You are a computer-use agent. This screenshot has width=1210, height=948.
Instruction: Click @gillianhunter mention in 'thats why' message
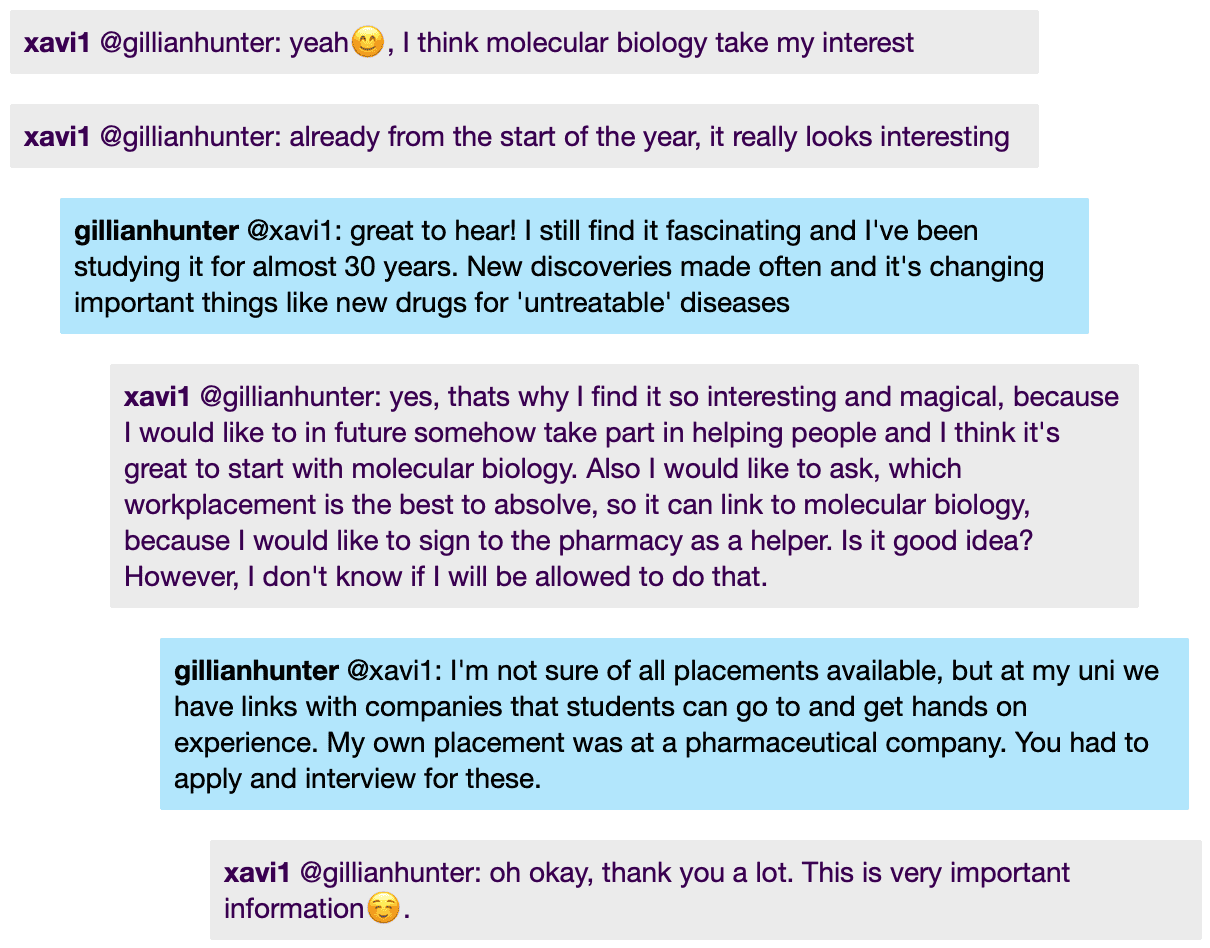pos(288,397)
